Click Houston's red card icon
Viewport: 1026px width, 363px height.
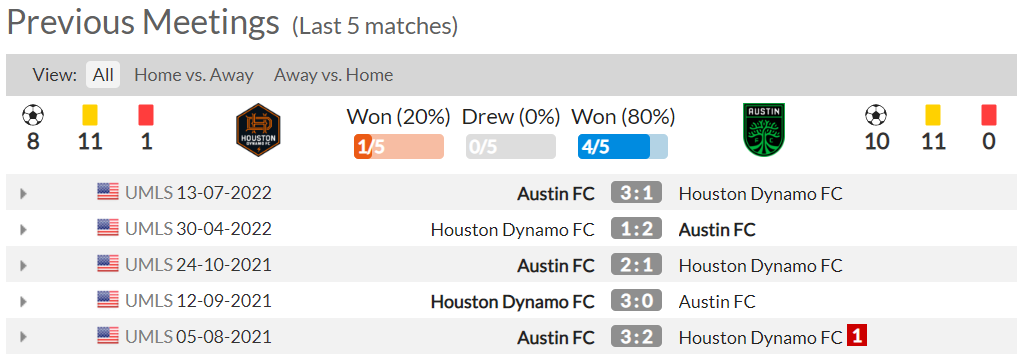(146, 116)
